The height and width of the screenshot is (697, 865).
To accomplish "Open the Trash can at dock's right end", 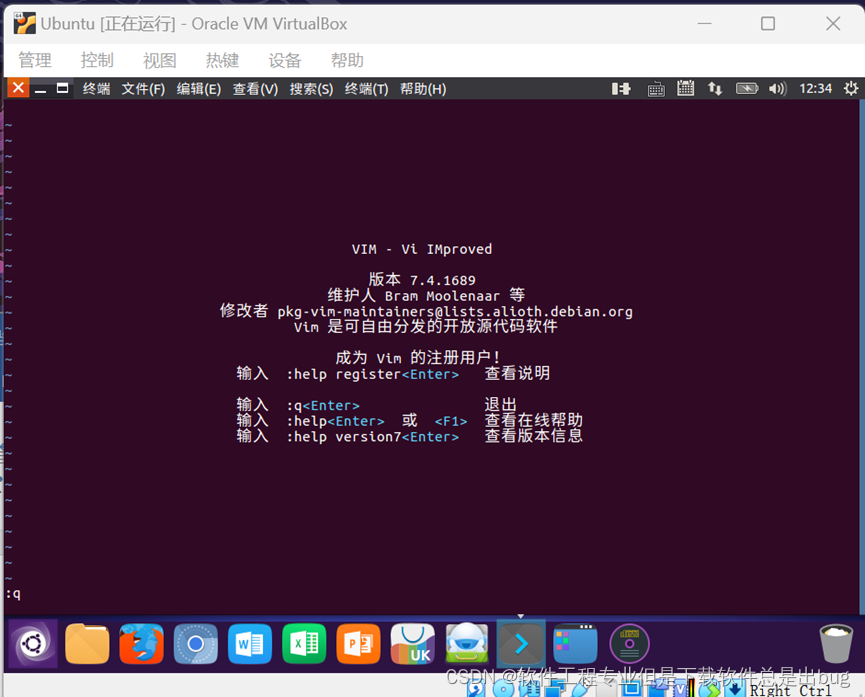I will 834,643.
